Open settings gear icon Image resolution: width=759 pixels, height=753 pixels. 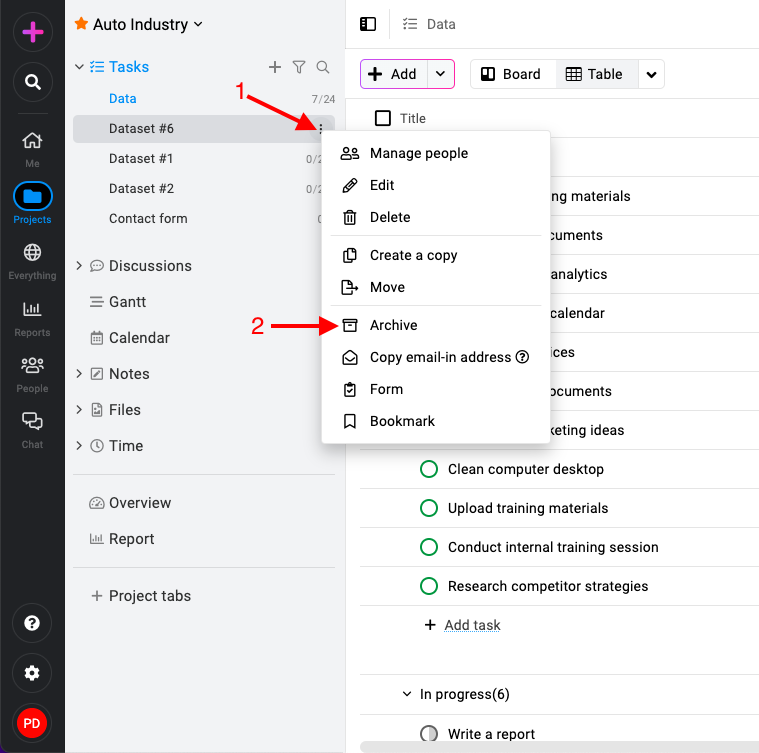[32, 673]
